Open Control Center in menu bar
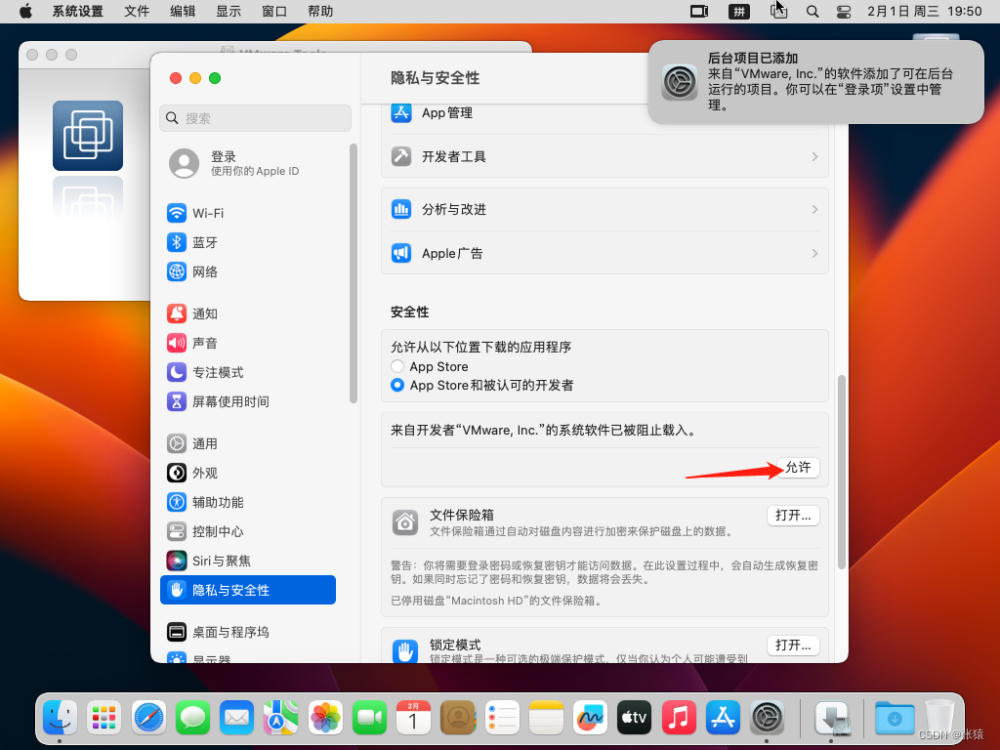 click(x=844, y=11)
